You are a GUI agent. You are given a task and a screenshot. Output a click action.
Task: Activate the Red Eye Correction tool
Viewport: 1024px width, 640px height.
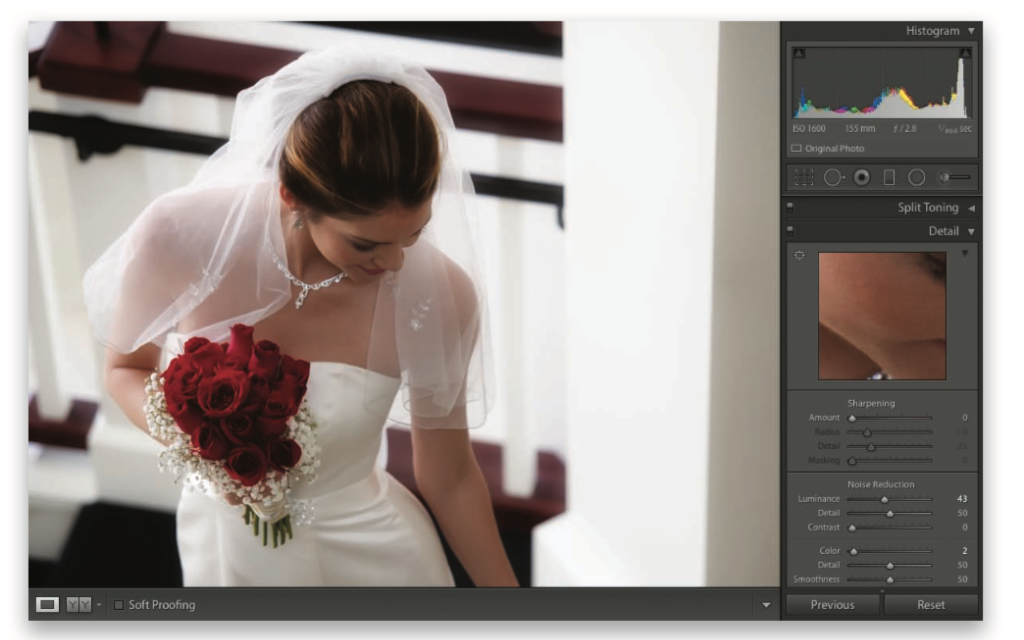click(x=861, y=177)
